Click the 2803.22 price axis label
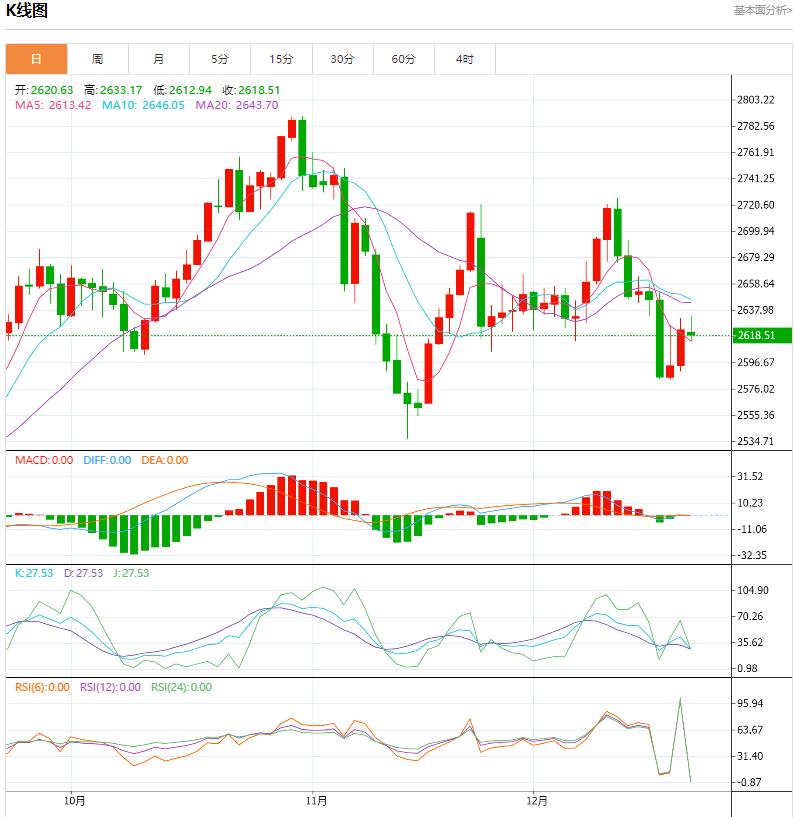794x817 pixels. pyautogui.click(x=755, y=100)
